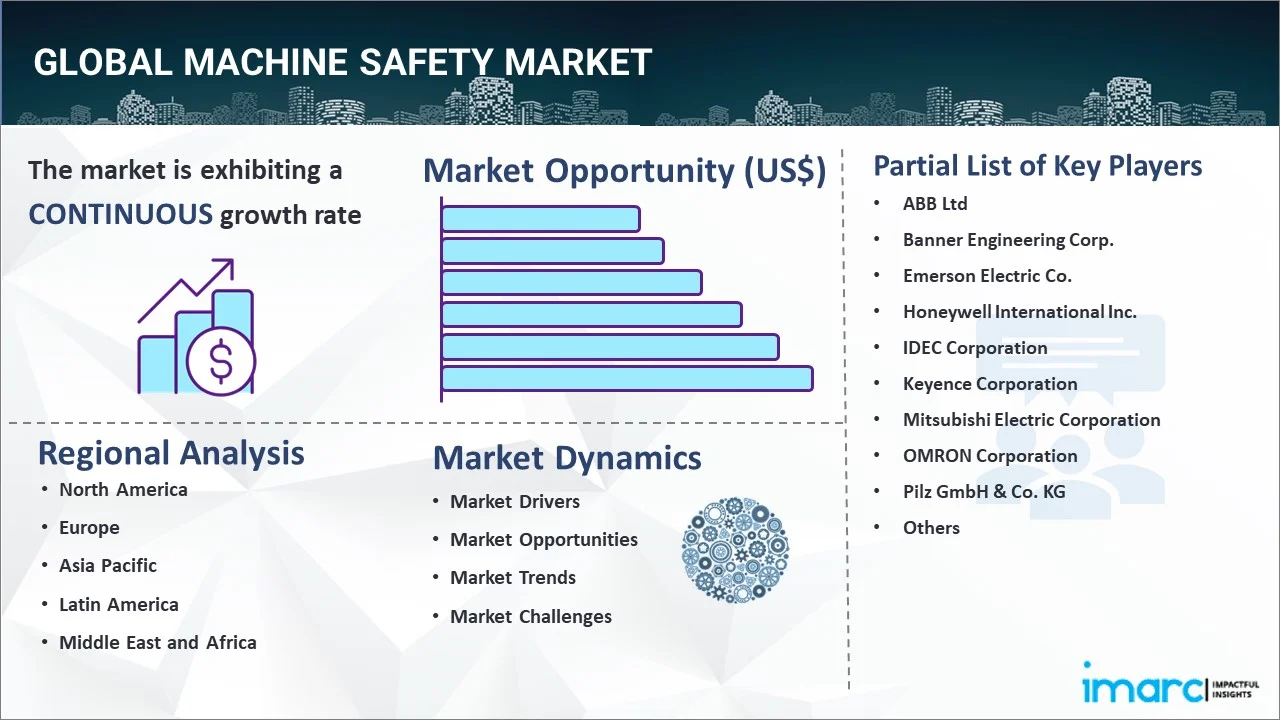Select Market Challenges item

click(x=530, y=617)
